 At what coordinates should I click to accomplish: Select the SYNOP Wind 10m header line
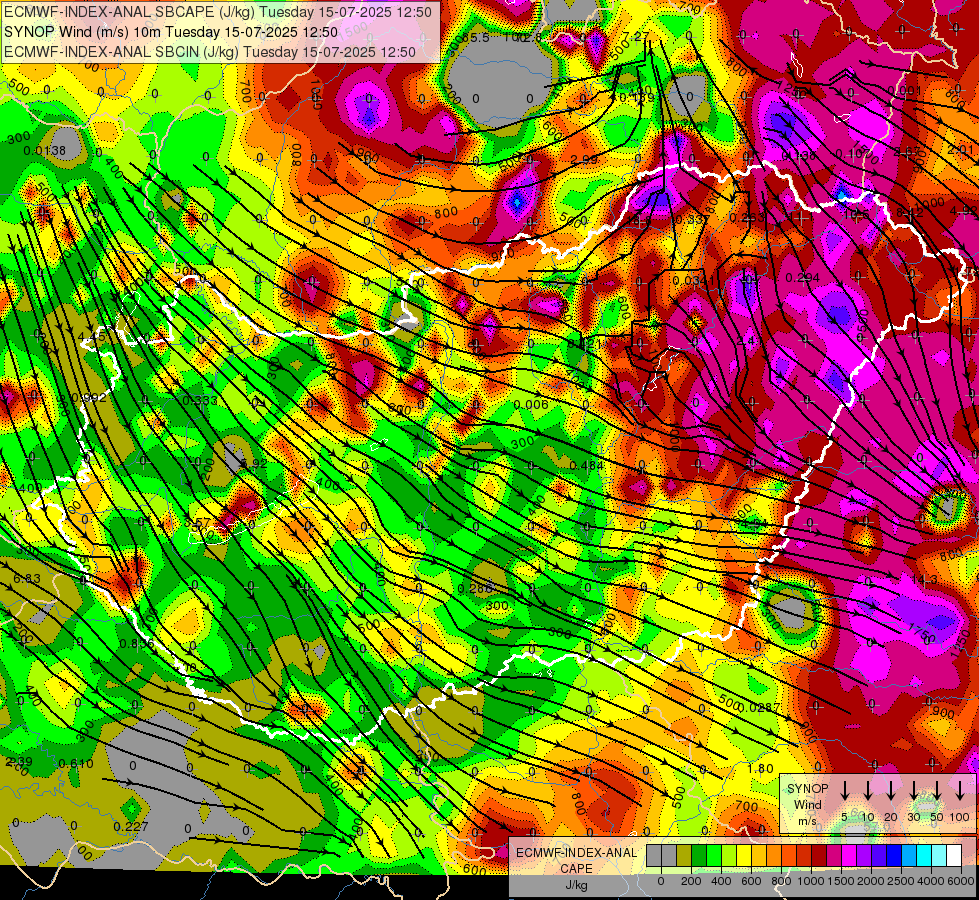coord(170,32)
